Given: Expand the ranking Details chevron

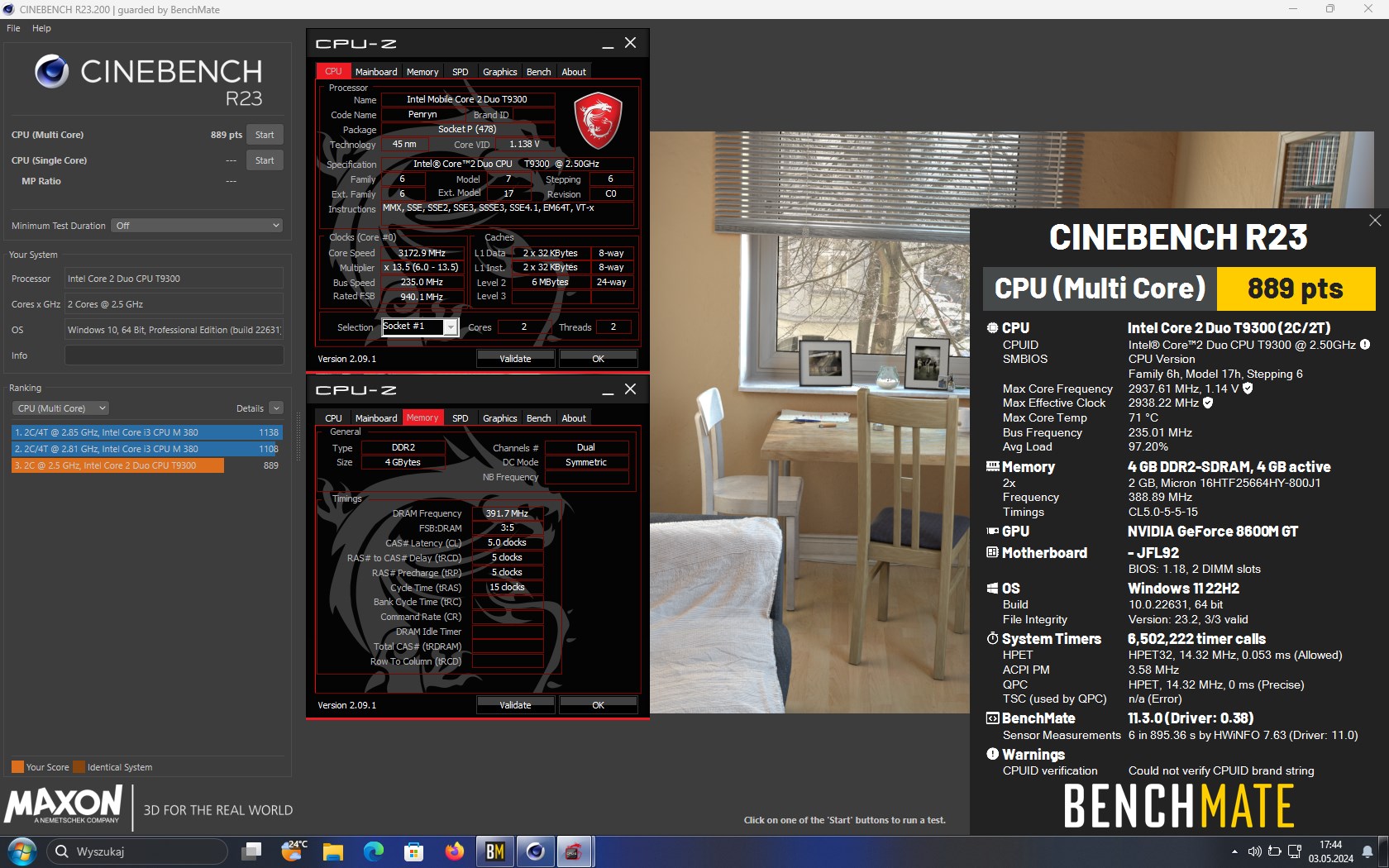Looking at the screenshot, I should [x=276, y=408].
